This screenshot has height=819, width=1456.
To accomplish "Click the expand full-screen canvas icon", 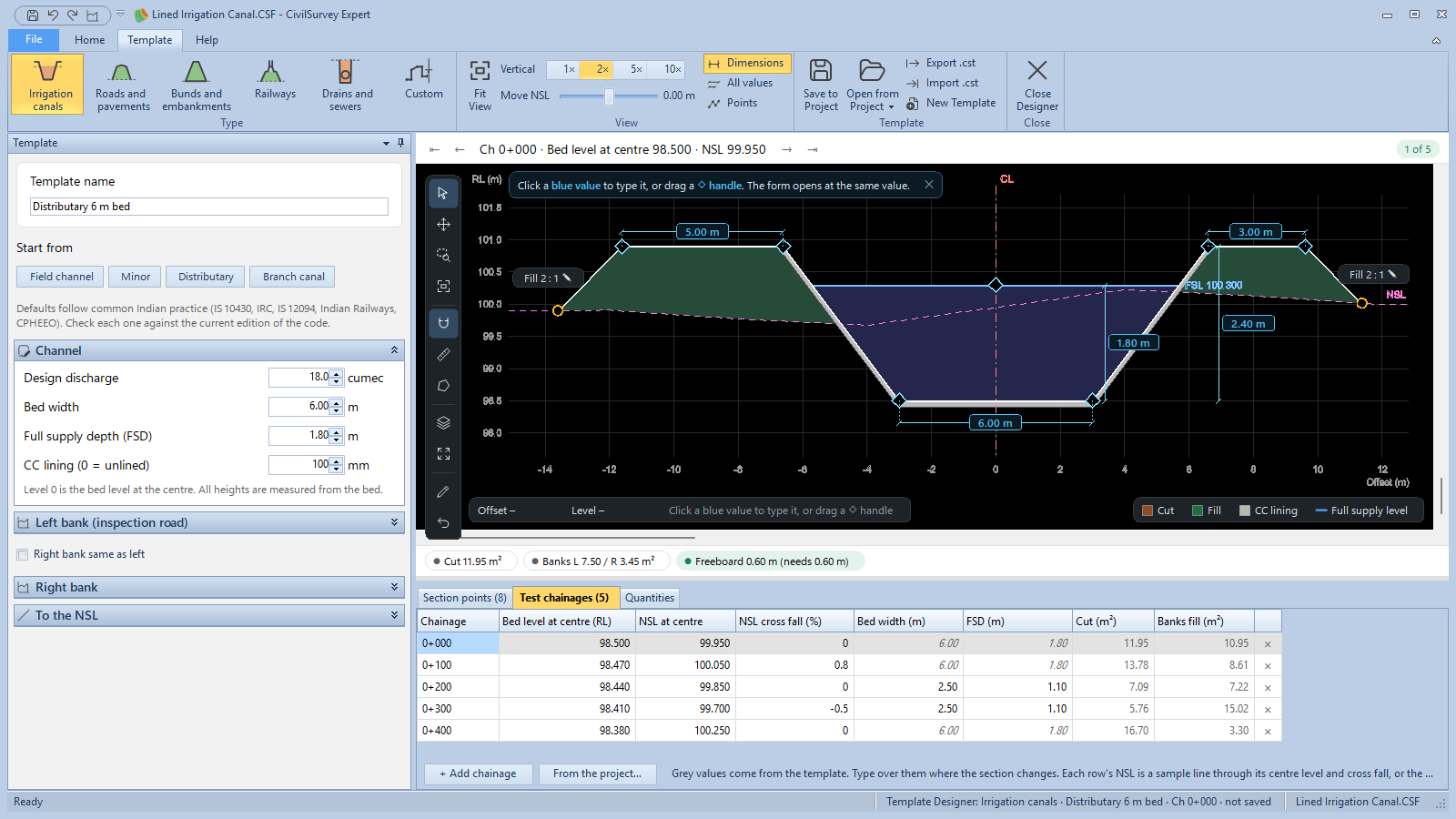I will tap(443, 453).
